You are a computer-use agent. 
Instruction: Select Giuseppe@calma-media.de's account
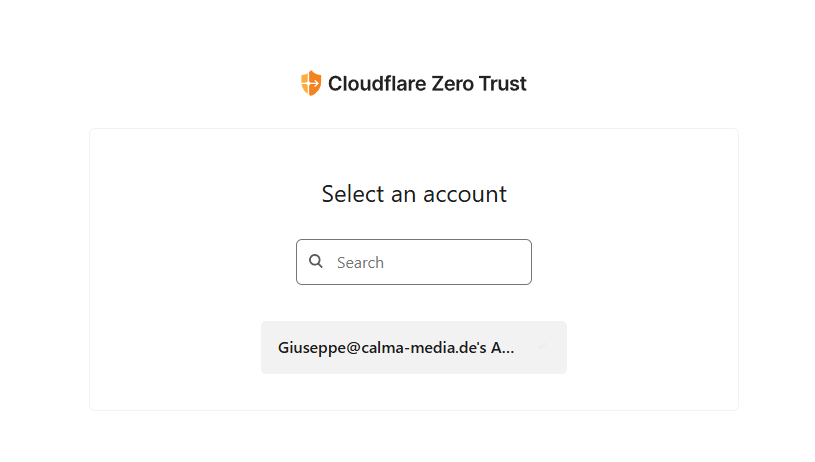tap(414, 347)
